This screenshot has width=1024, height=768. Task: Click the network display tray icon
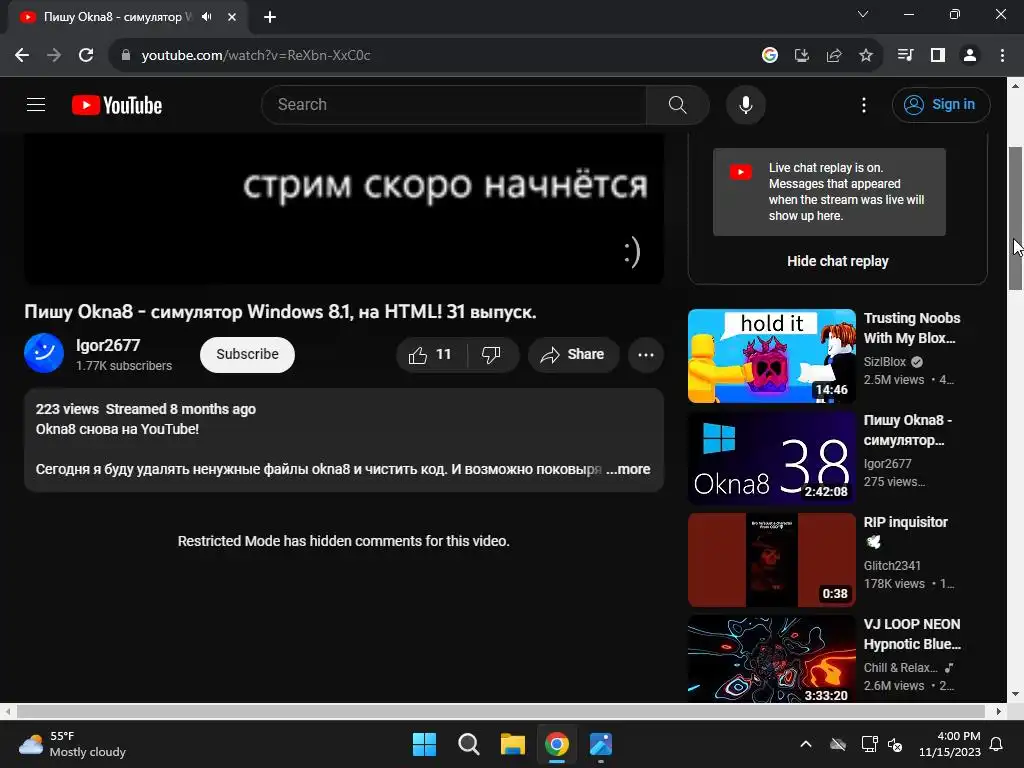point(869,744)
